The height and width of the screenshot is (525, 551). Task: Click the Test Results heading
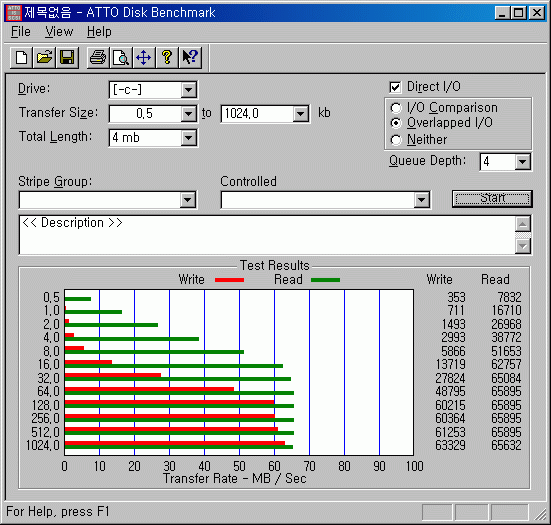pyautogui.click(x=274, y=266)
